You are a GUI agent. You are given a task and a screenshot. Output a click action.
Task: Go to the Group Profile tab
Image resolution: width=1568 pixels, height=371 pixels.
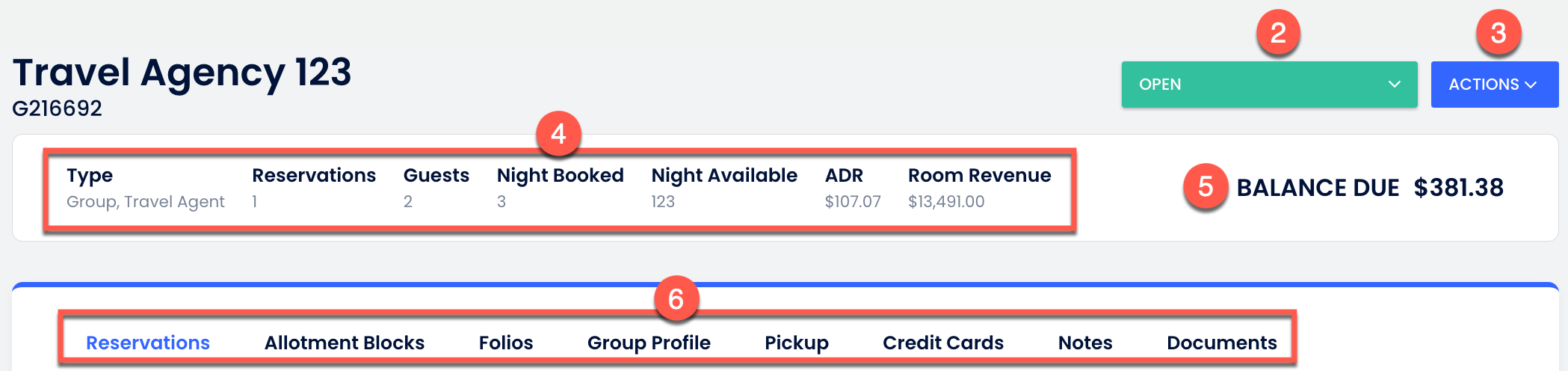(x=649, y=343)
